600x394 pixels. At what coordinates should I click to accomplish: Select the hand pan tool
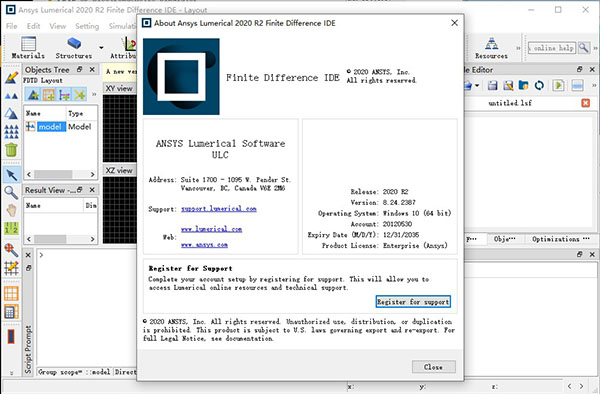(x=11, y=210)
